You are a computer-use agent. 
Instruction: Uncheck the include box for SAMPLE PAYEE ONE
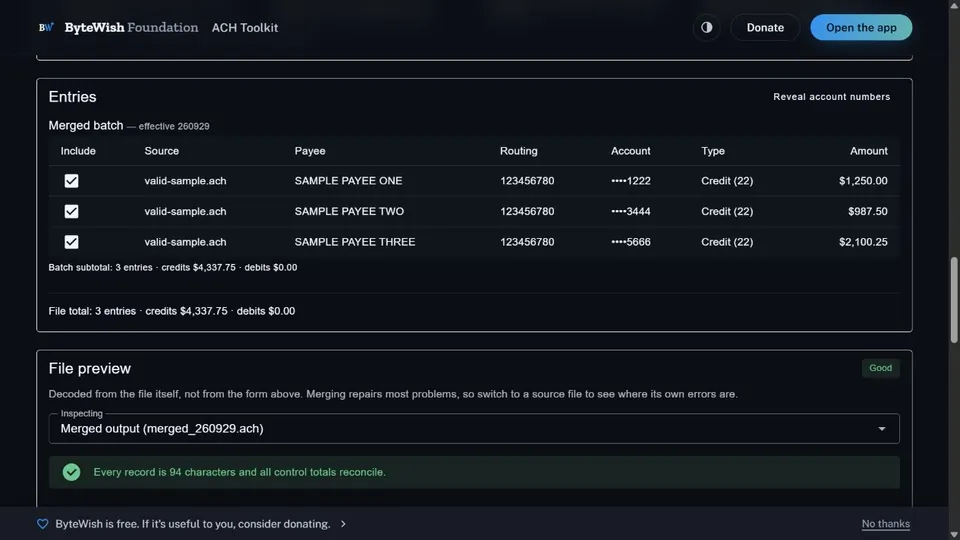pos(72,181)
